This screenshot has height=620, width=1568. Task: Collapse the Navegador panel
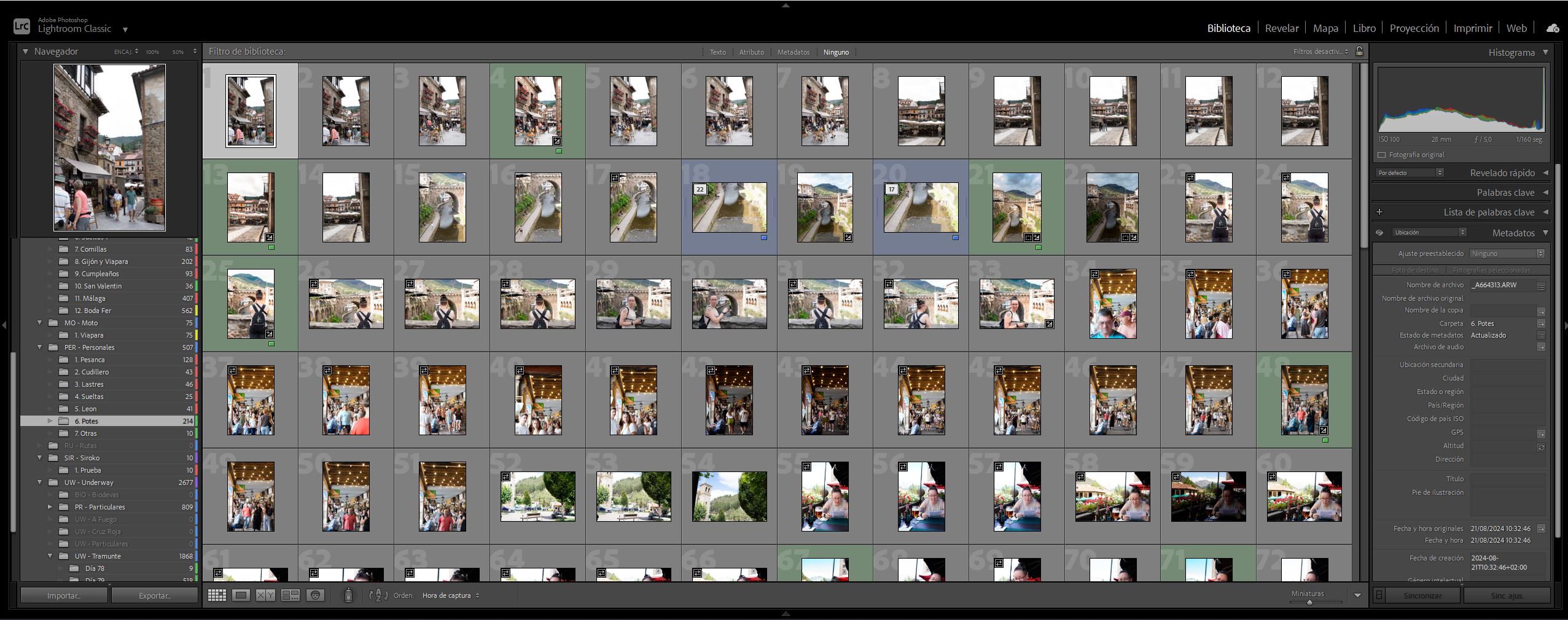(26, 52)
